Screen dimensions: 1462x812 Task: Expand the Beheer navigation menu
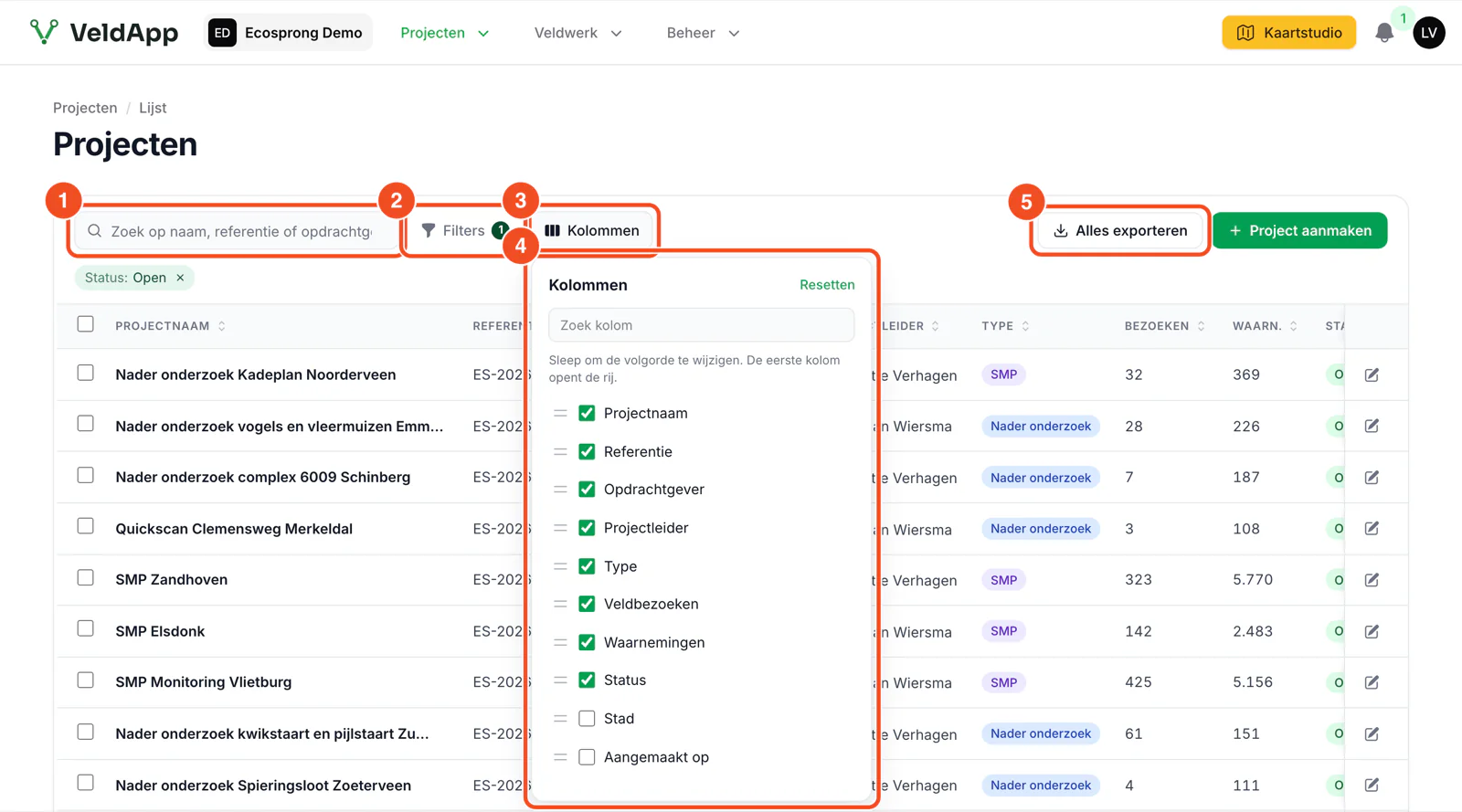(703, 33)
